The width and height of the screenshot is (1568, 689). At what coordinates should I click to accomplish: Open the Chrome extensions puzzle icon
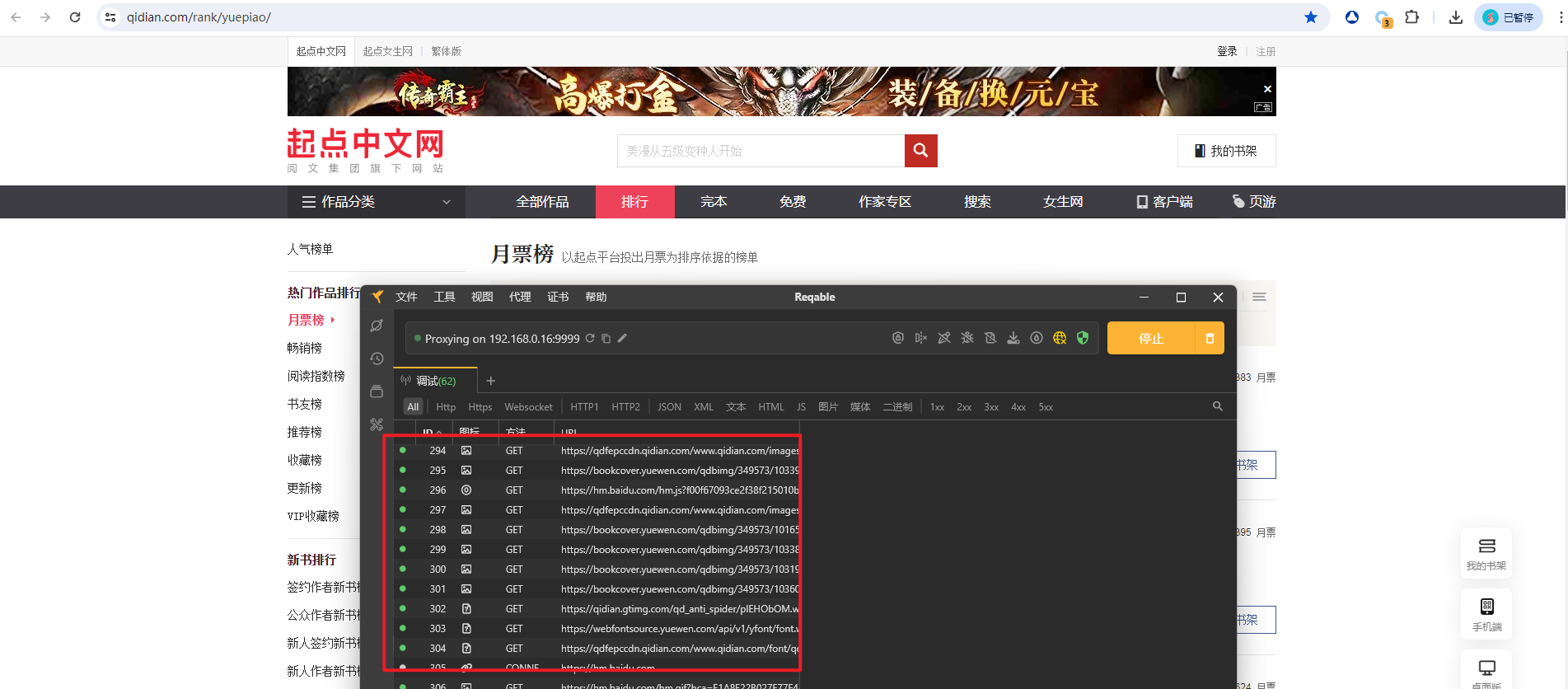1412,17
